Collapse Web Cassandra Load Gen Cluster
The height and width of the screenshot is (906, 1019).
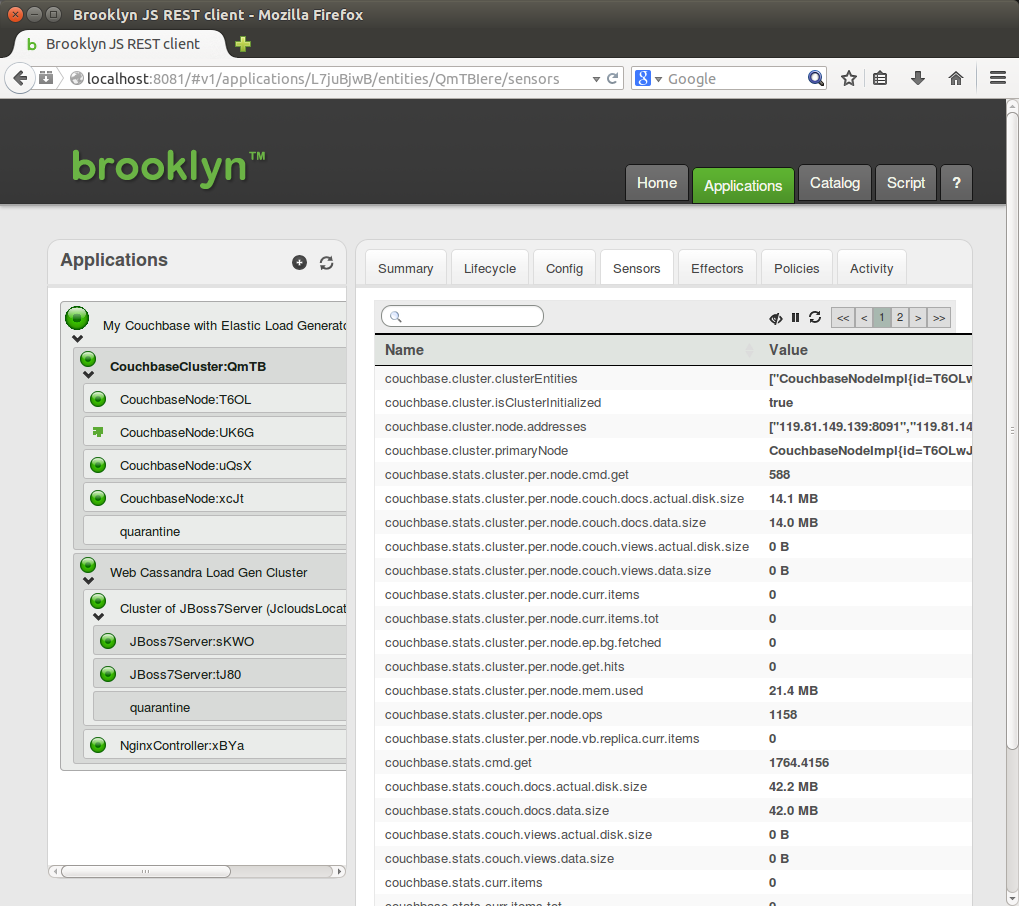point(88,581)
